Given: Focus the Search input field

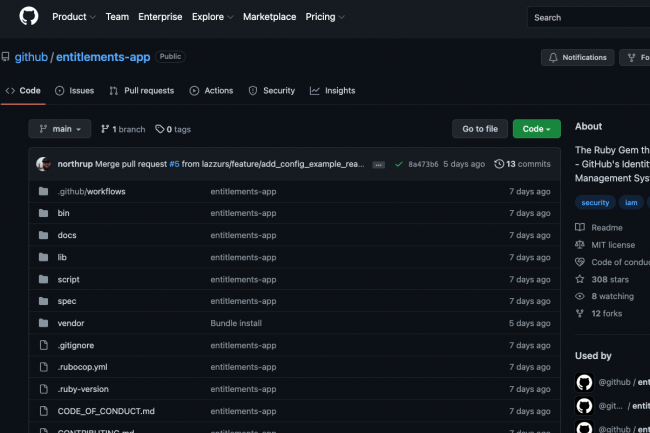Looking at the screenshot, I should pos(589,17).
